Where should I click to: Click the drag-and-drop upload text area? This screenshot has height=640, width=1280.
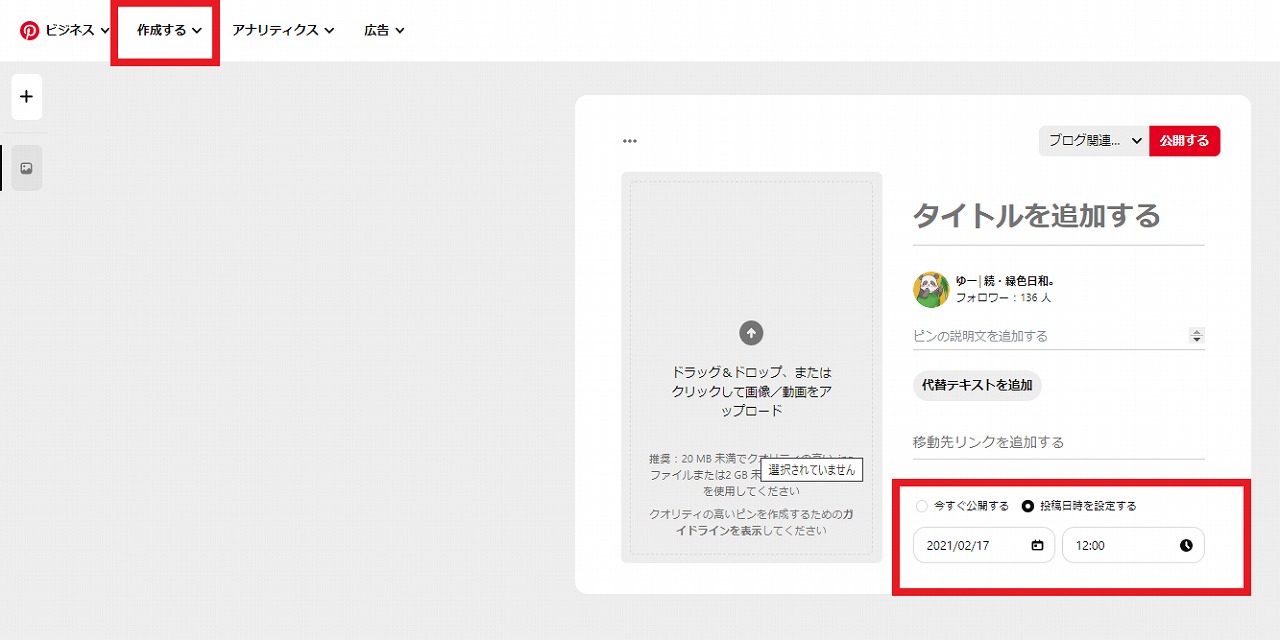tap(751, 391)
